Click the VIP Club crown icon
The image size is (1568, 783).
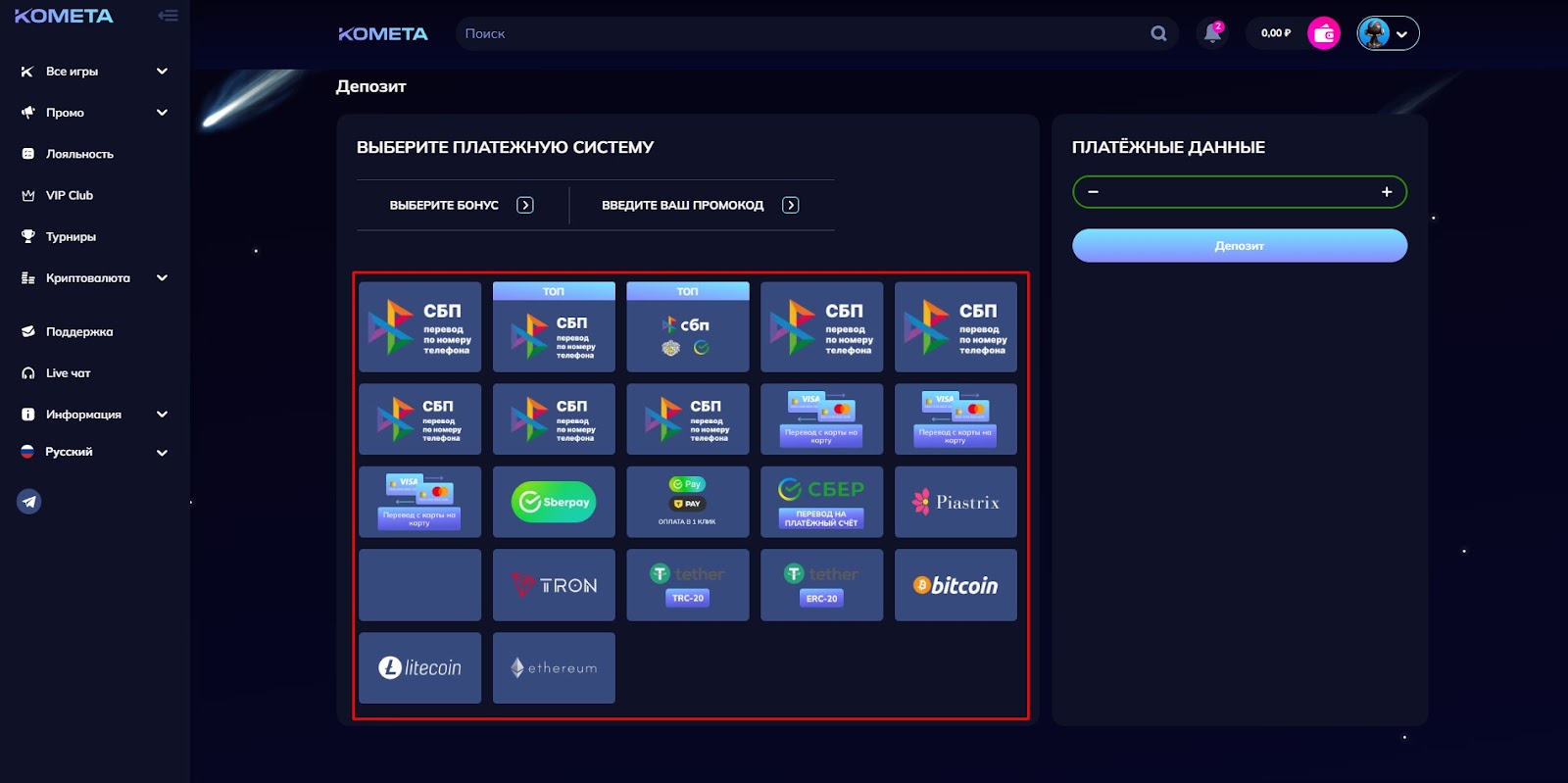(28, 195)
